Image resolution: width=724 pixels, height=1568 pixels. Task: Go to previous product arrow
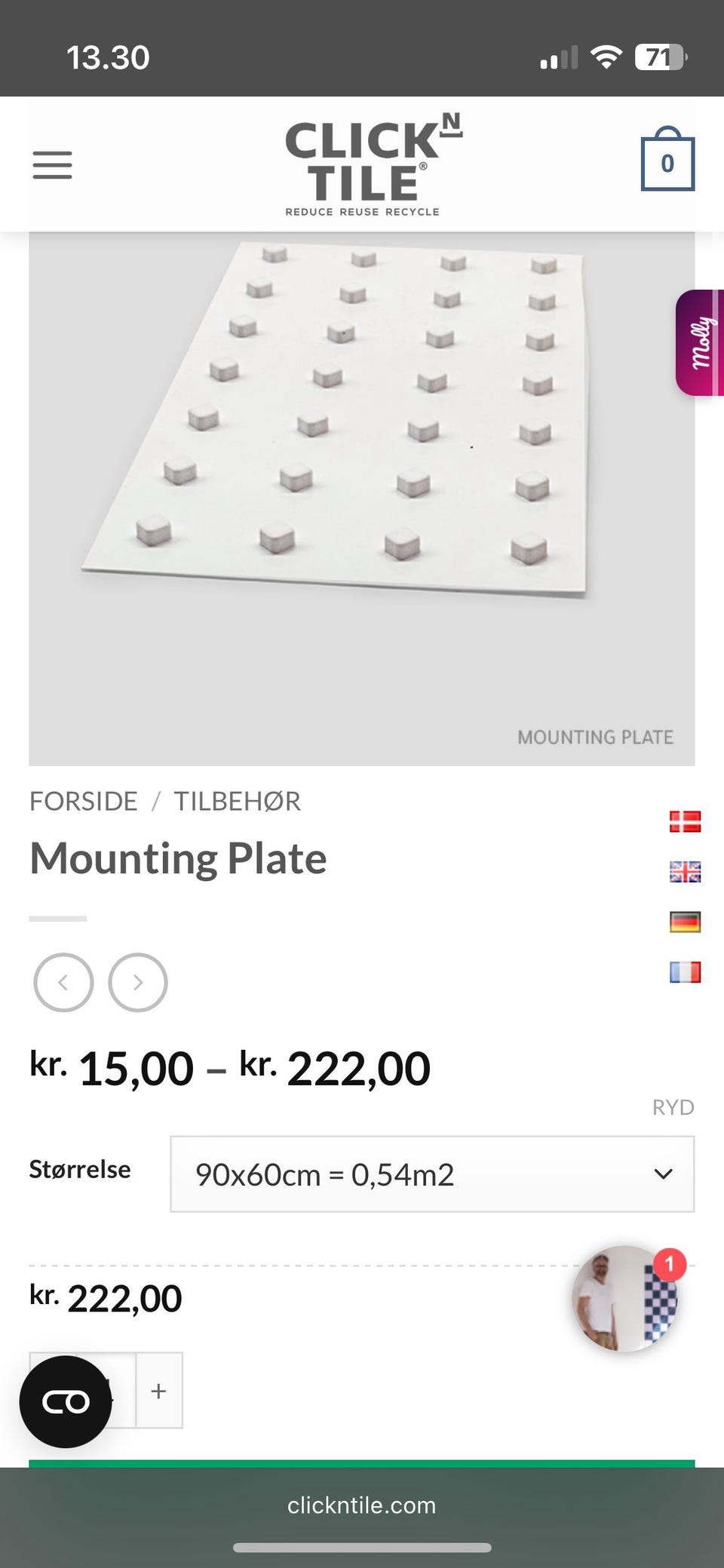63,982
